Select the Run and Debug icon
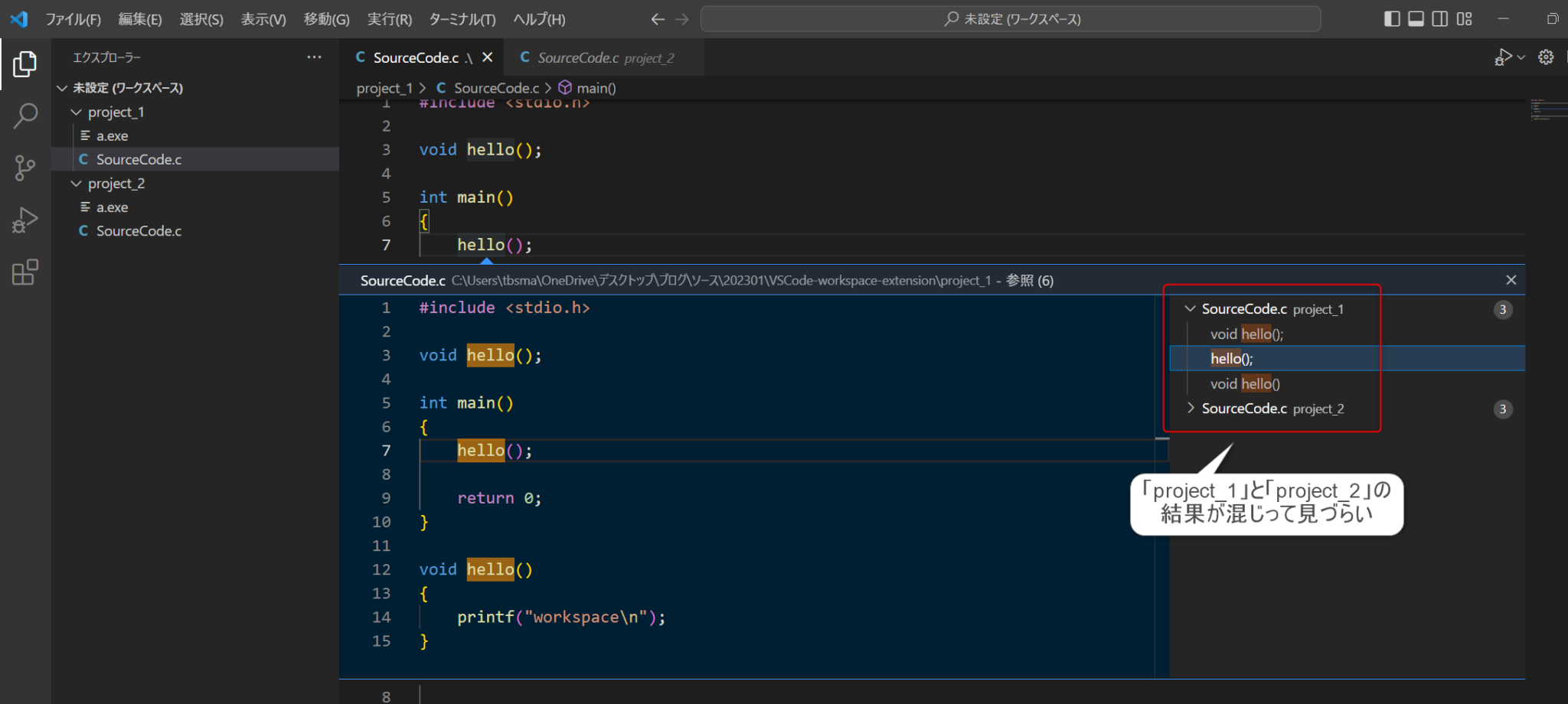The width and height of the screenshot is (1568, 704). (x=25, y=220)
